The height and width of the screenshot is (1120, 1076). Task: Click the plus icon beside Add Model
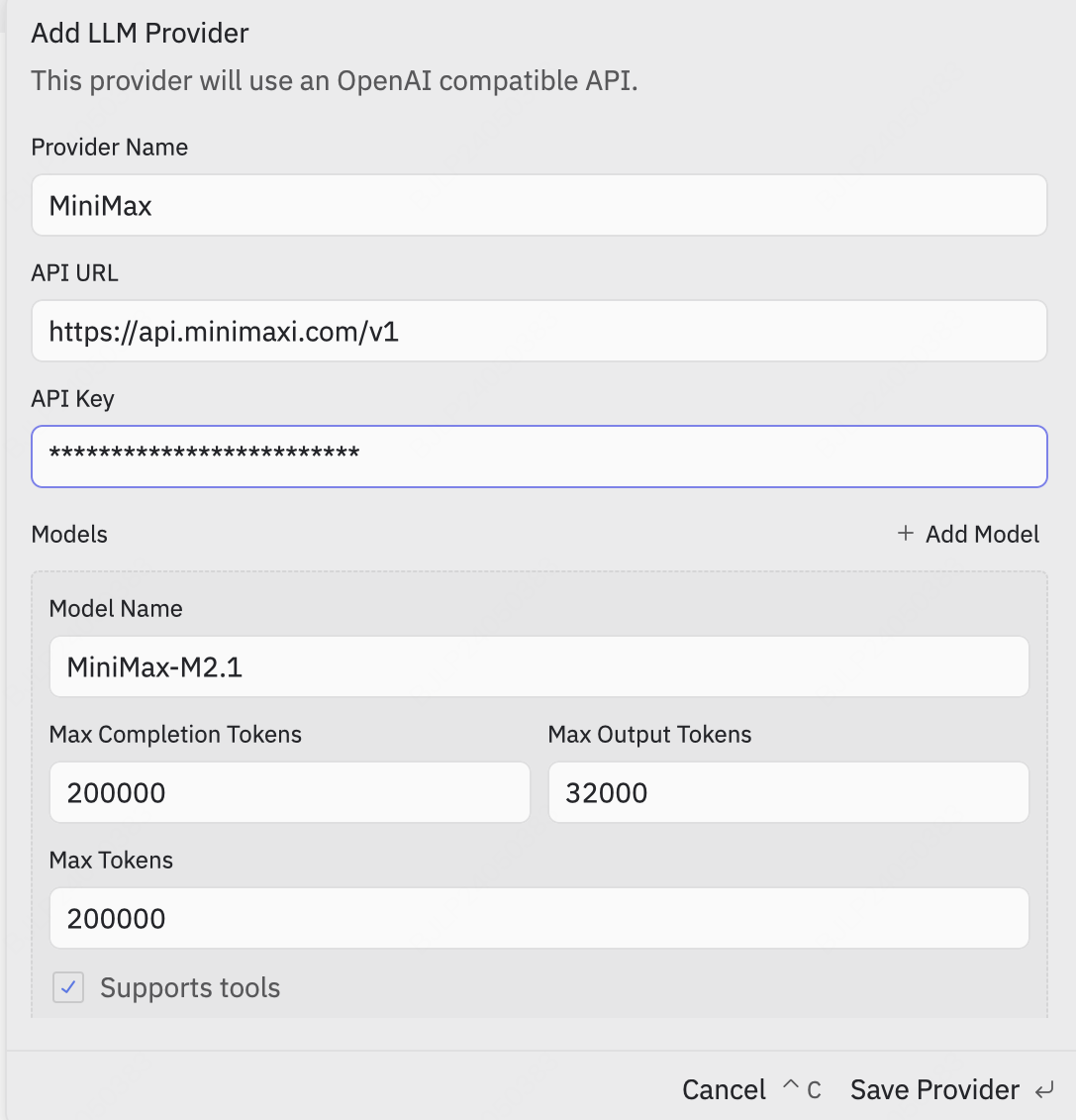point(905,535)
